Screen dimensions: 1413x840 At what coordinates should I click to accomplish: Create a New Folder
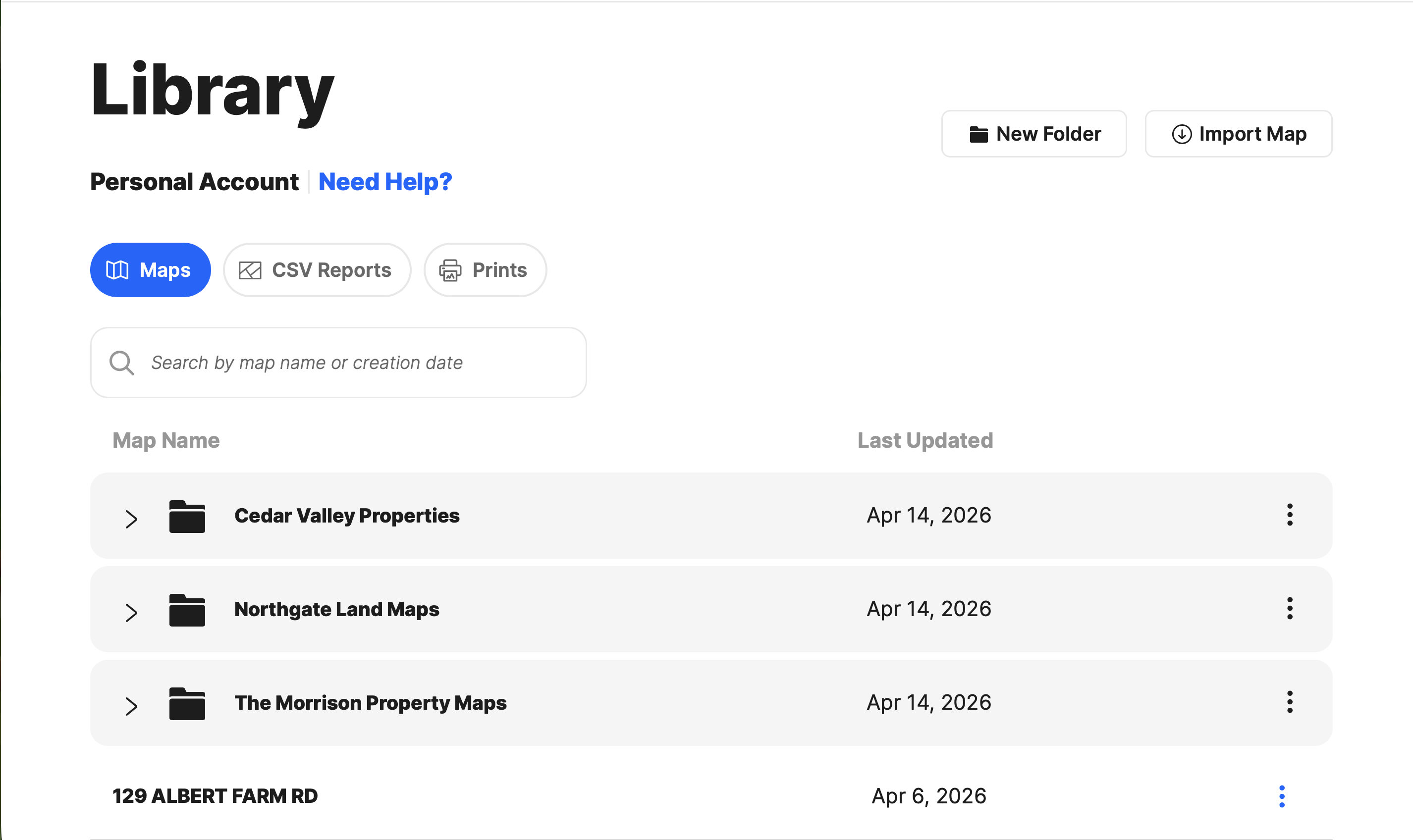[x=1033, y=134]
